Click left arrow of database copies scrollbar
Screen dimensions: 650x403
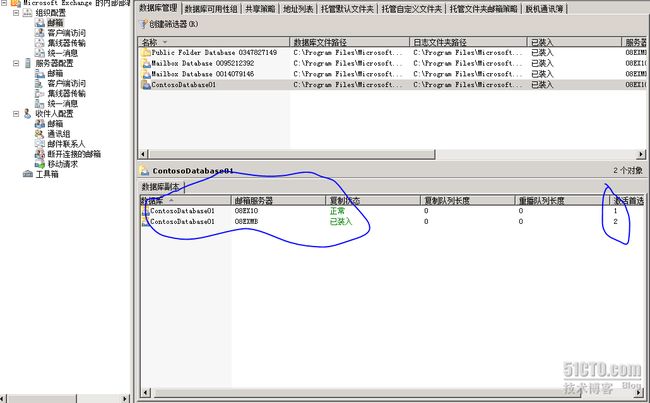pos(146,392)
